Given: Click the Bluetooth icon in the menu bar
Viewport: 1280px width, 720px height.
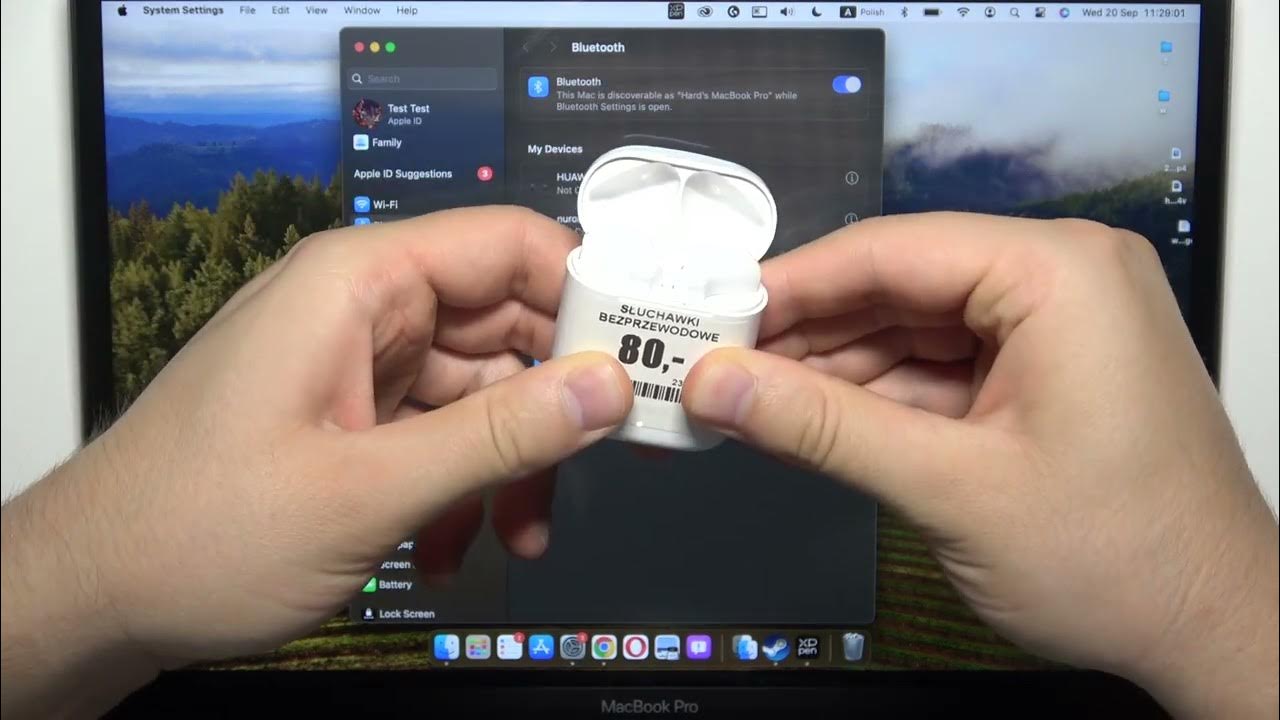Looking at the screenshot, I should [x=904, y=12].
